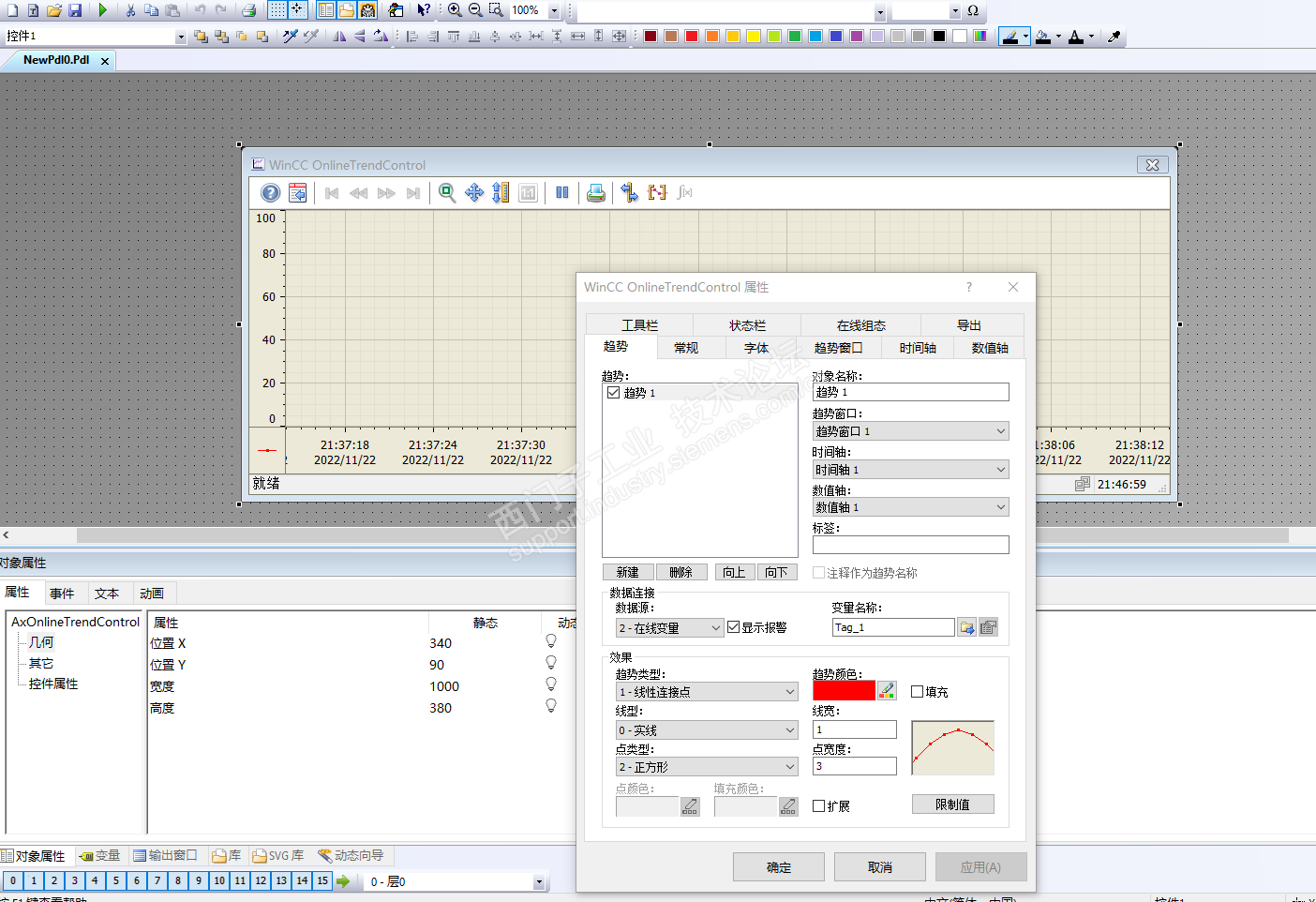Image resolution: width=1316 pixels, height=902 pixels.
Task: Click the Save icon in main toolbar
Action: [x=75, y=10]
